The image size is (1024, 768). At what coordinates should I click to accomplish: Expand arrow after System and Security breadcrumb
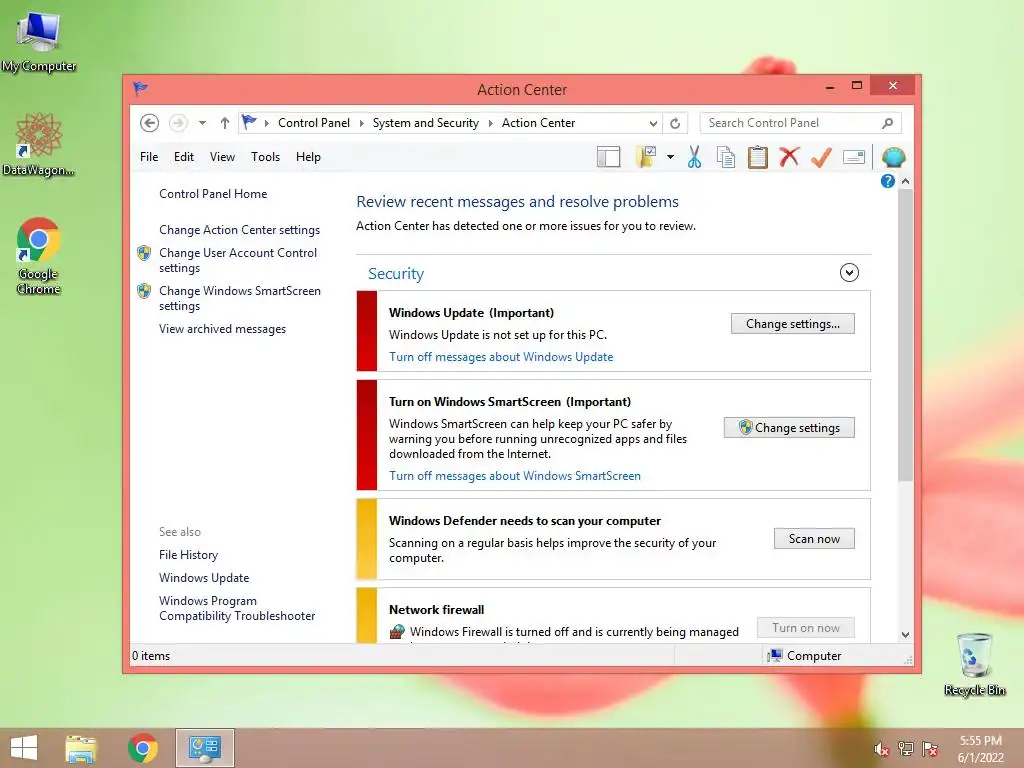pos(490,123)
